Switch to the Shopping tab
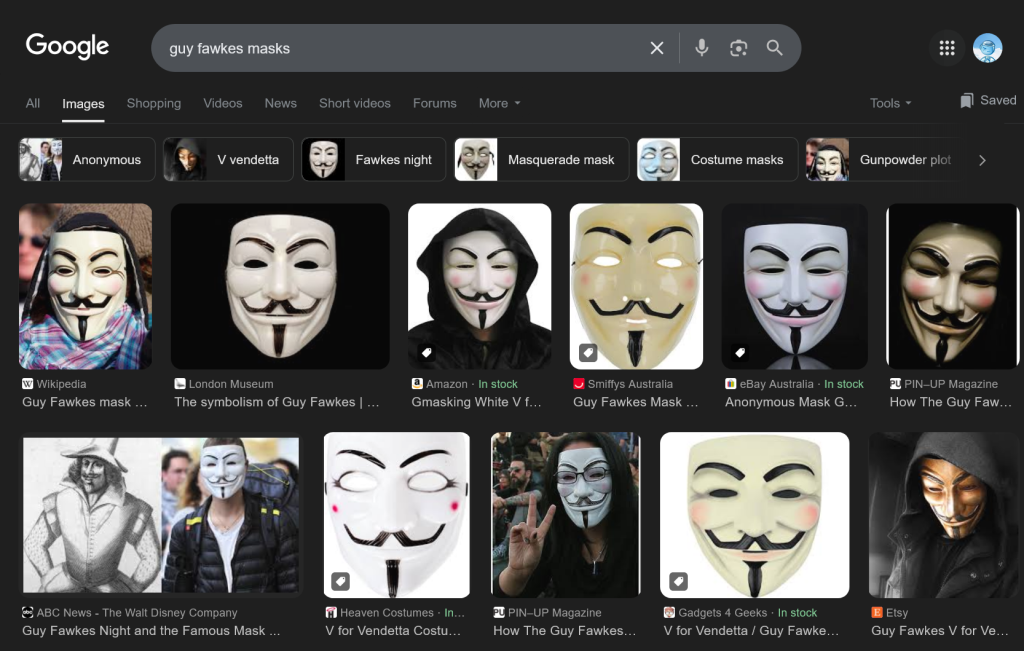The height and width of the screenshot is (651, 1024). point(153,103)
